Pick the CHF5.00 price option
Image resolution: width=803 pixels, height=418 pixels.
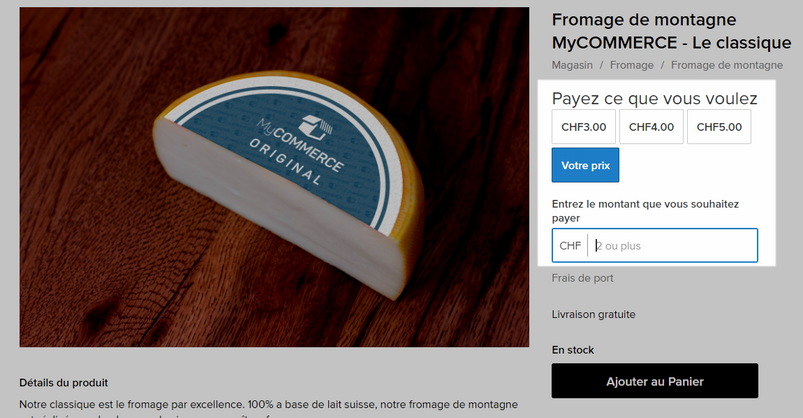pos(719,127)
